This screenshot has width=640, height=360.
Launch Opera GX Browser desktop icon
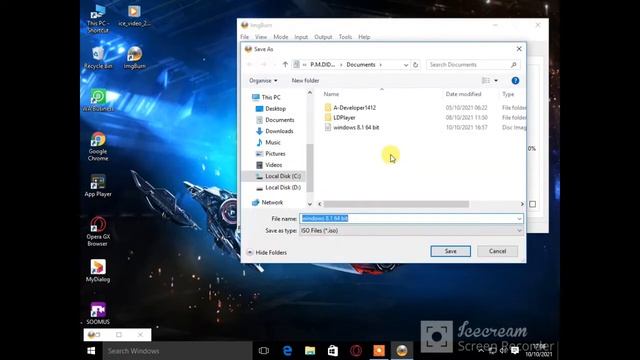click(x=98, y=231)
